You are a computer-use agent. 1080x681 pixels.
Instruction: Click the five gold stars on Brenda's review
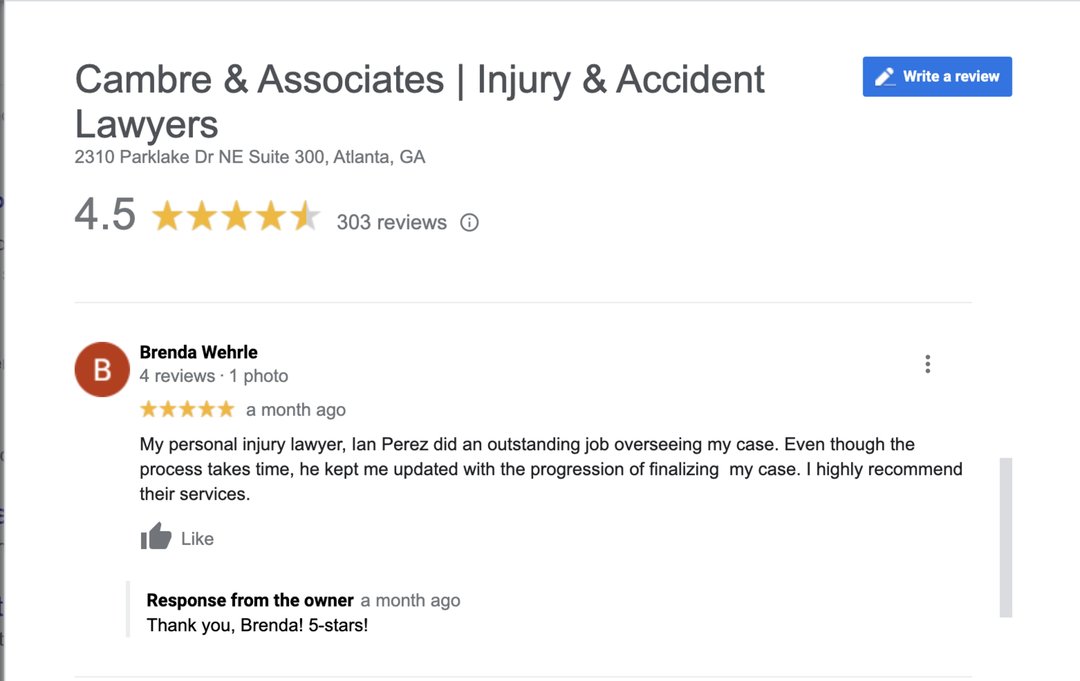click(x=187, y=409)
